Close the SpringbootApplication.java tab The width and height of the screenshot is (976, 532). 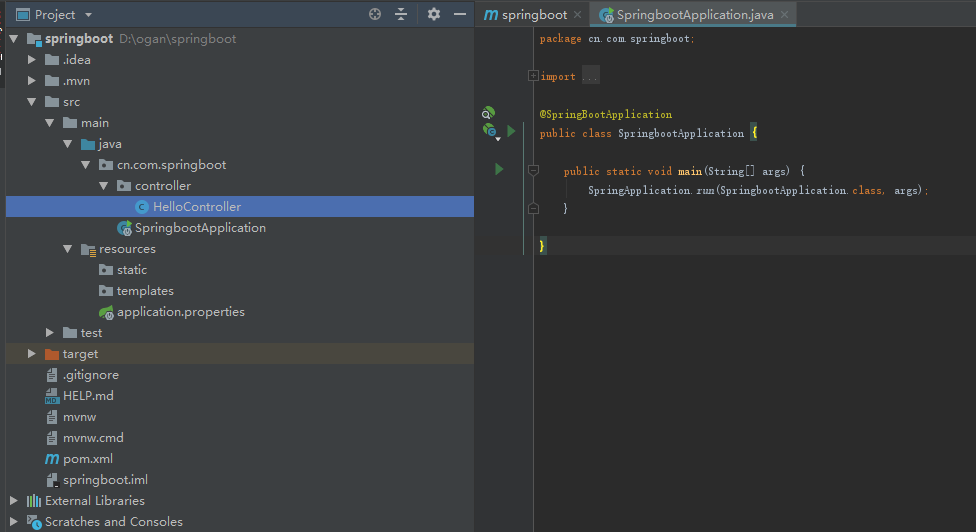784,14
